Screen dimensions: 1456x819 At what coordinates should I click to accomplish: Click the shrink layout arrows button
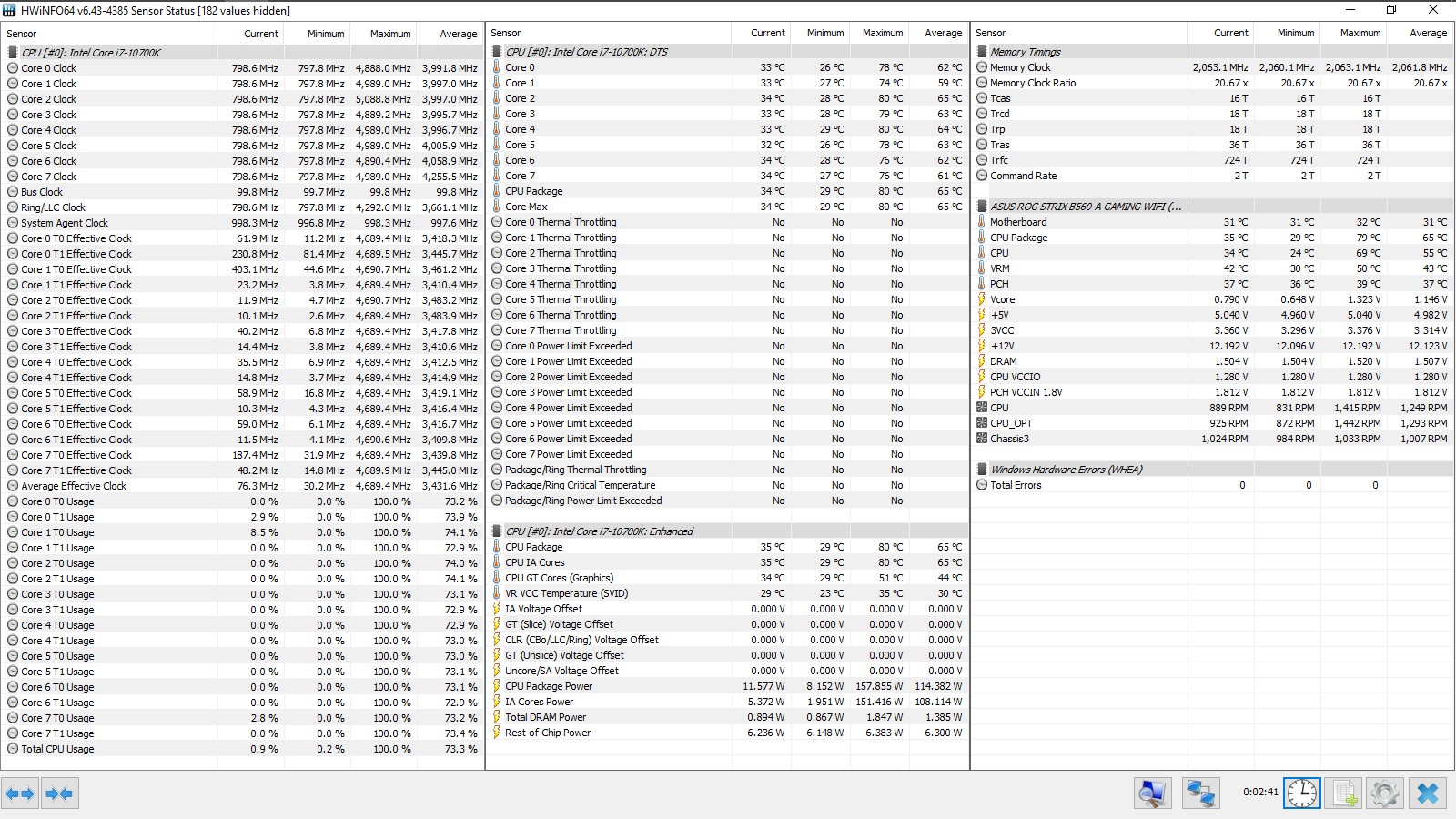coord(60,794)
